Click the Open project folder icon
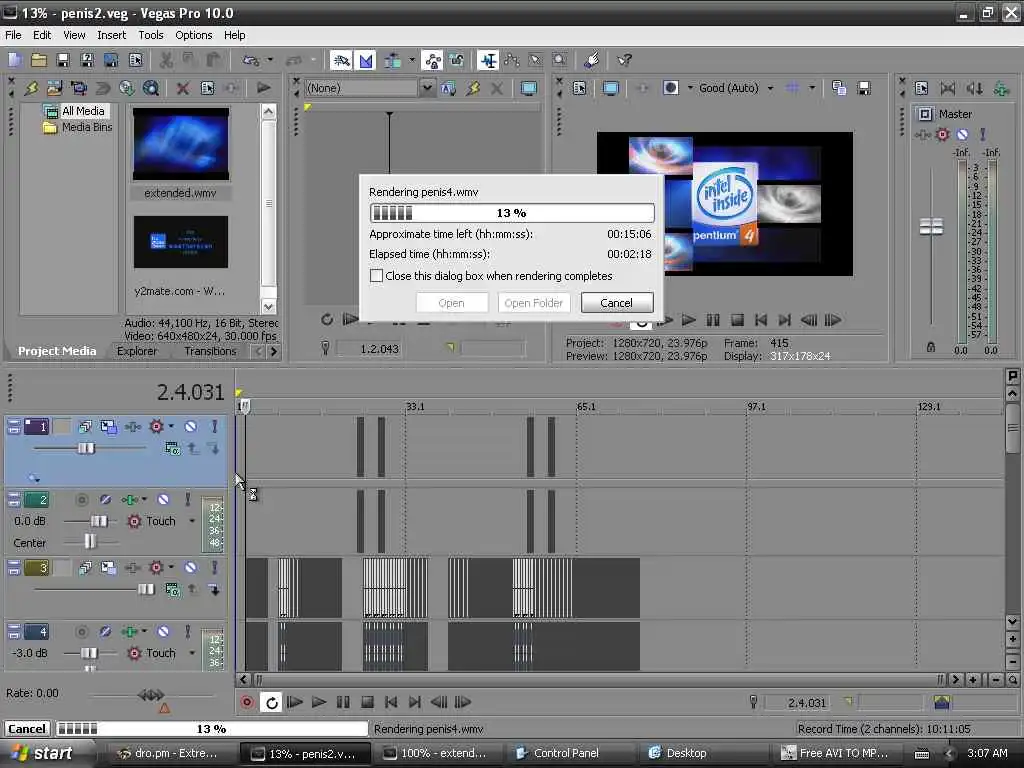 [x=39, y=60]
